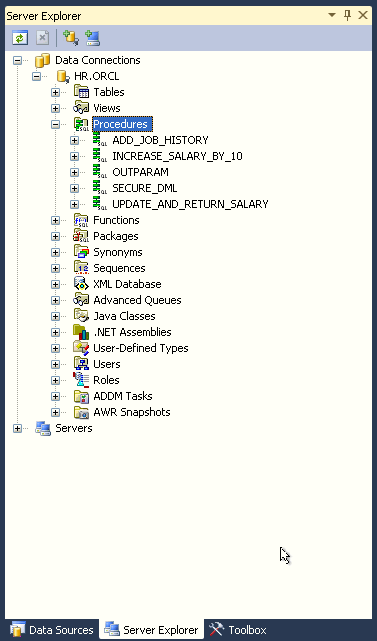Click the Functions folder icon
The width and height of the screenshot is (377, 641).
[81, 220]
